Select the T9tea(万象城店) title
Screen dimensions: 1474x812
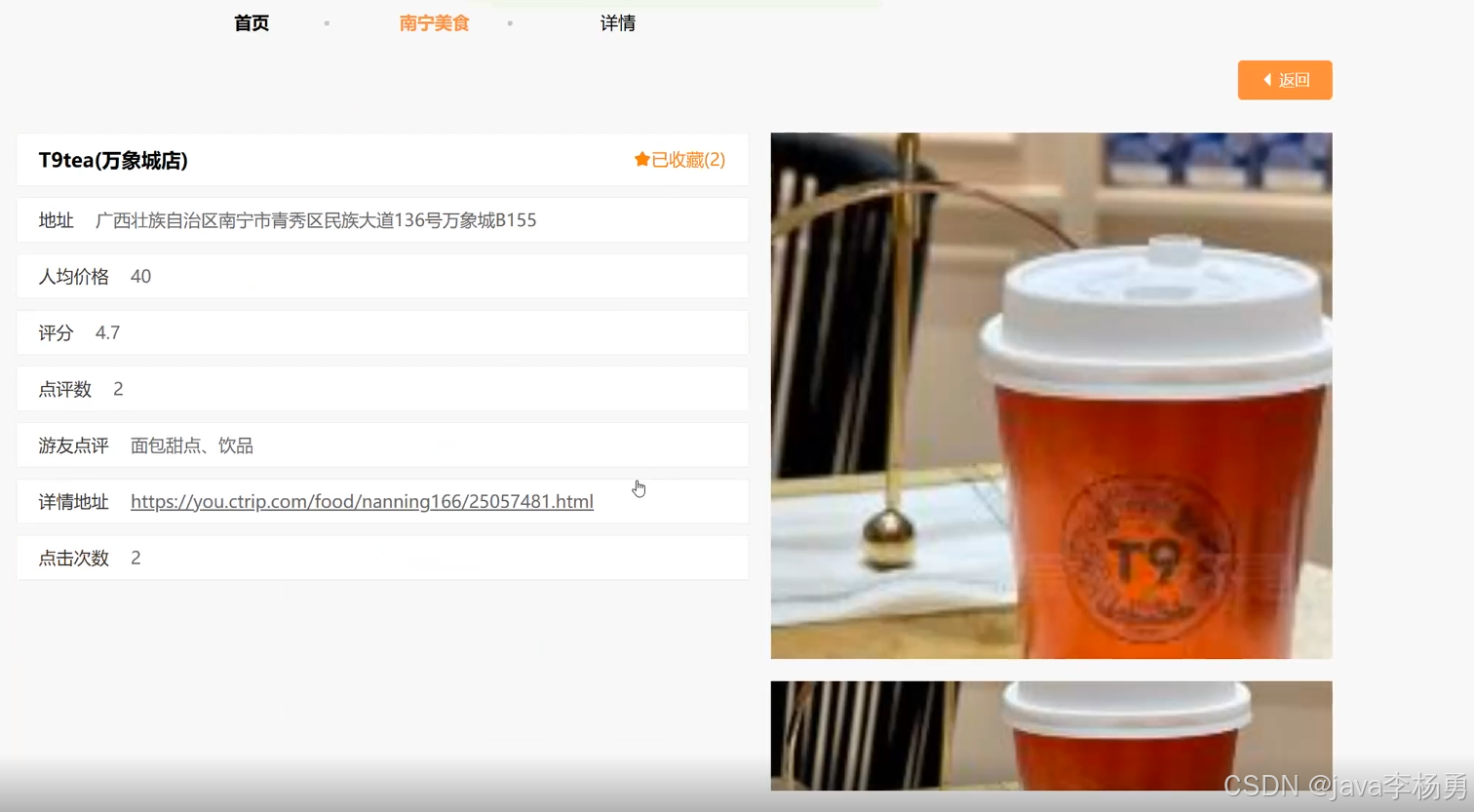click(113, 160)
